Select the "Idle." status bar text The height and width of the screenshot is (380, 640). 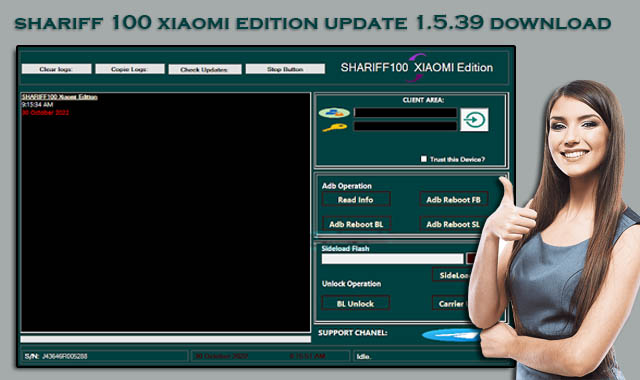tap(364, 356)
